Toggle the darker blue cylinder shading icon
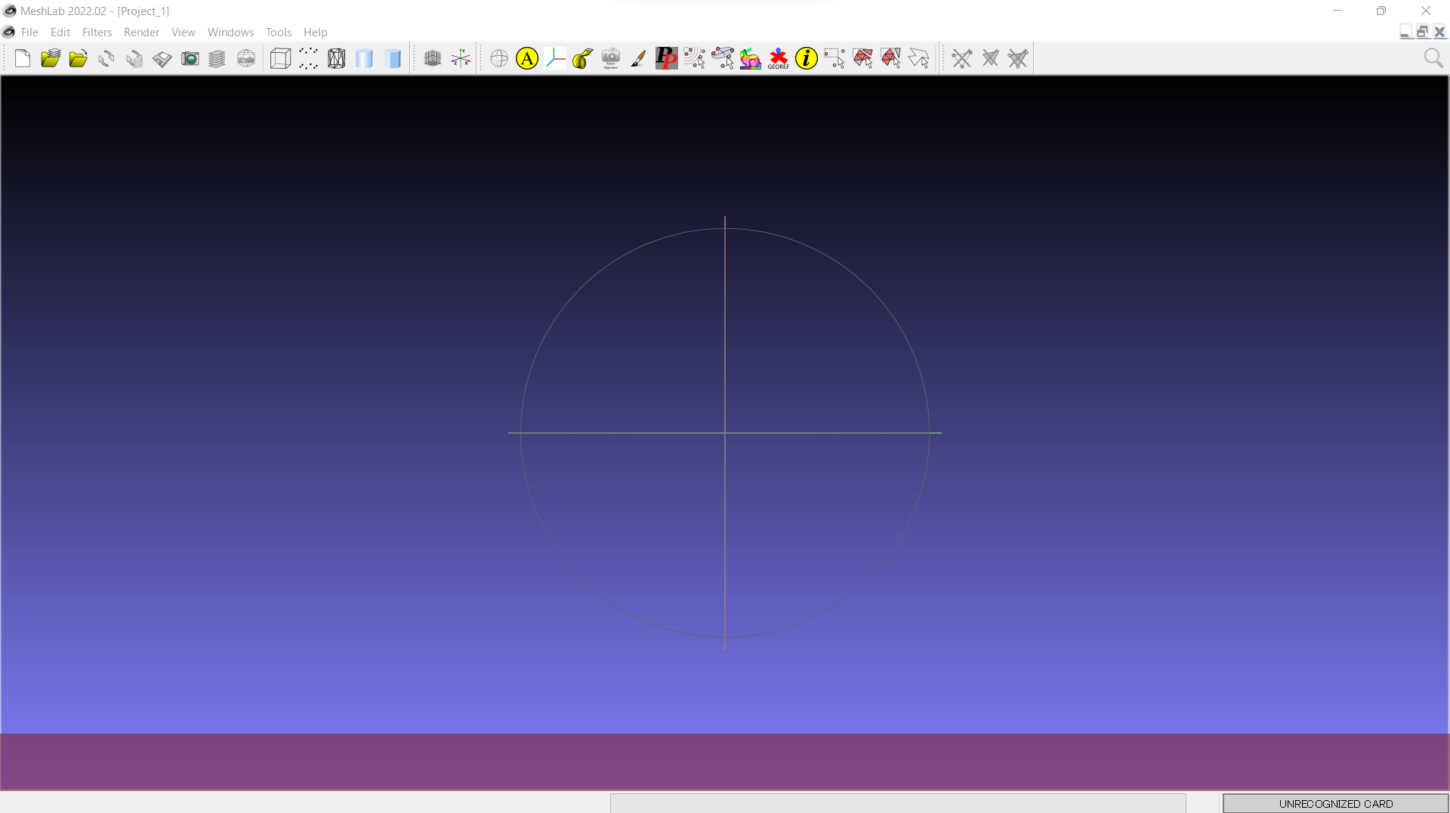The height and width of the screenshot is (813, 1450). [x=393, y=59]
